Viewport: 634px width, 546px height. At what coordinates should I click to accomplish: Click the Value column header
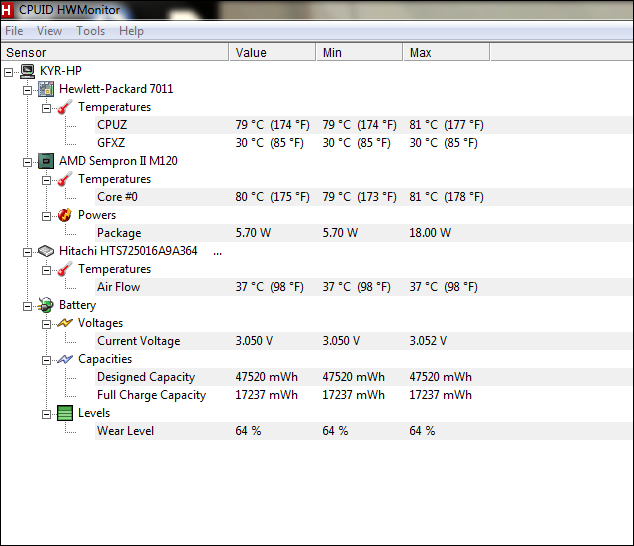273,53
